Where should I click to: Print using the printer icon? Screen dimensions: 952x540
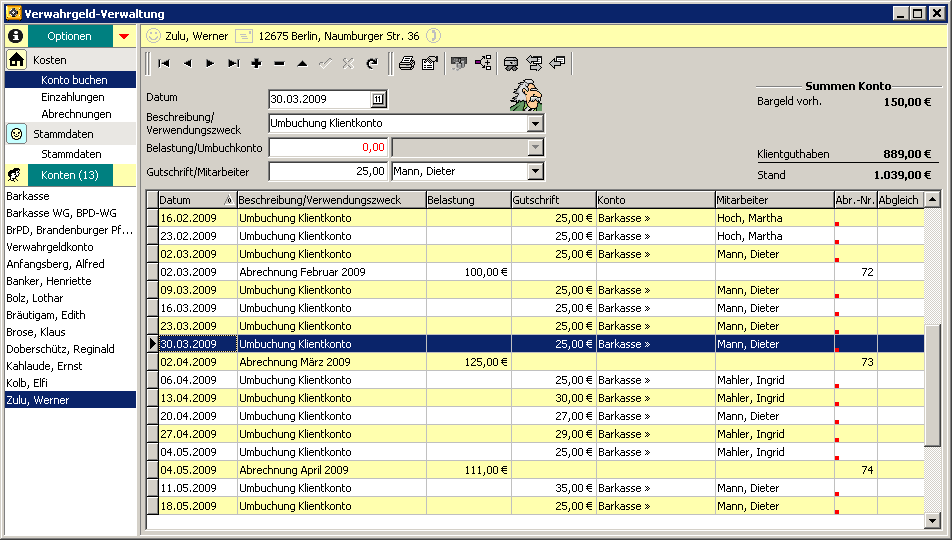406,63
